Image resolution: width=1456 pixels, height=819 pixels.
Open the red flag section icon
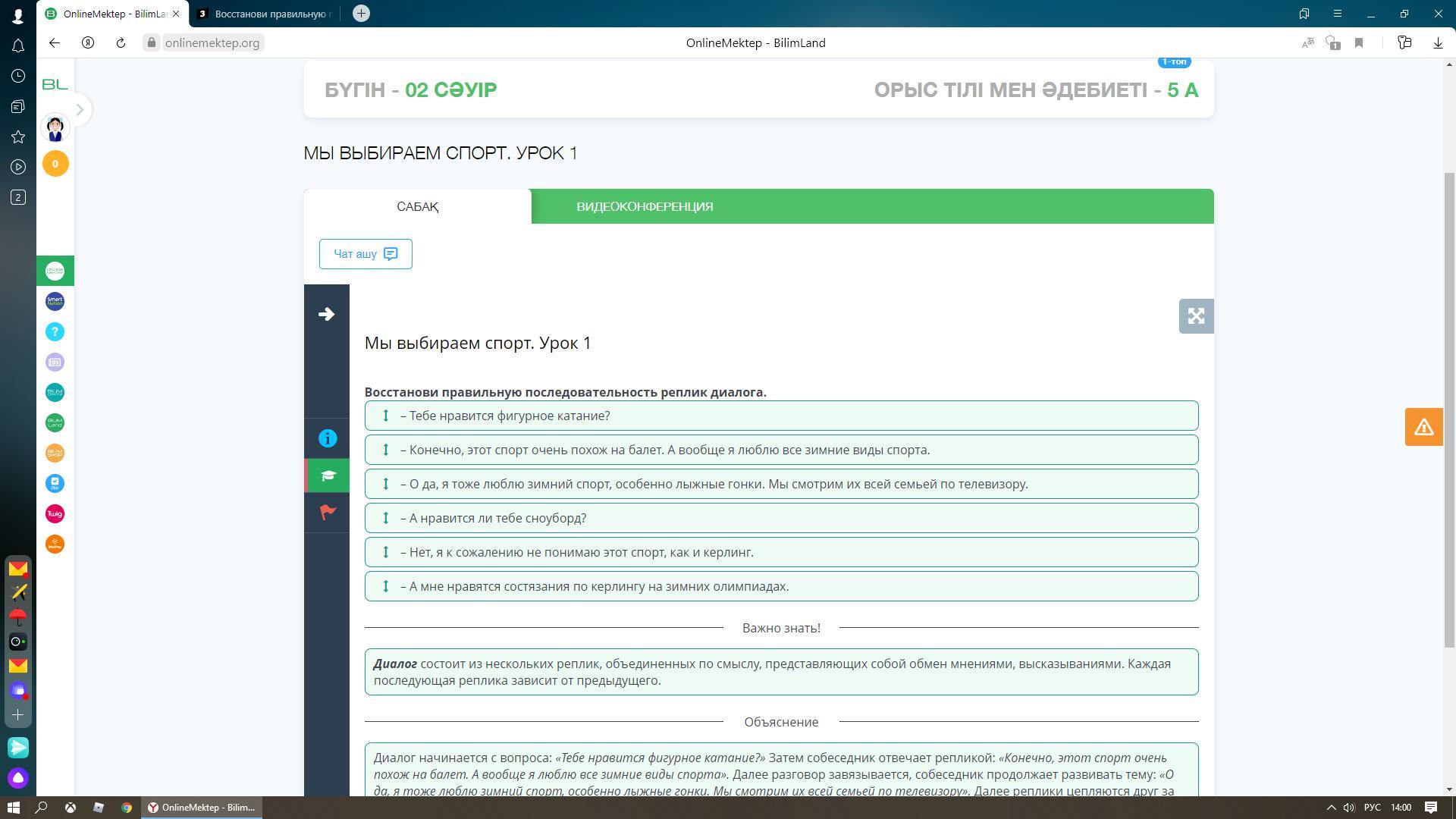[328, 512]
